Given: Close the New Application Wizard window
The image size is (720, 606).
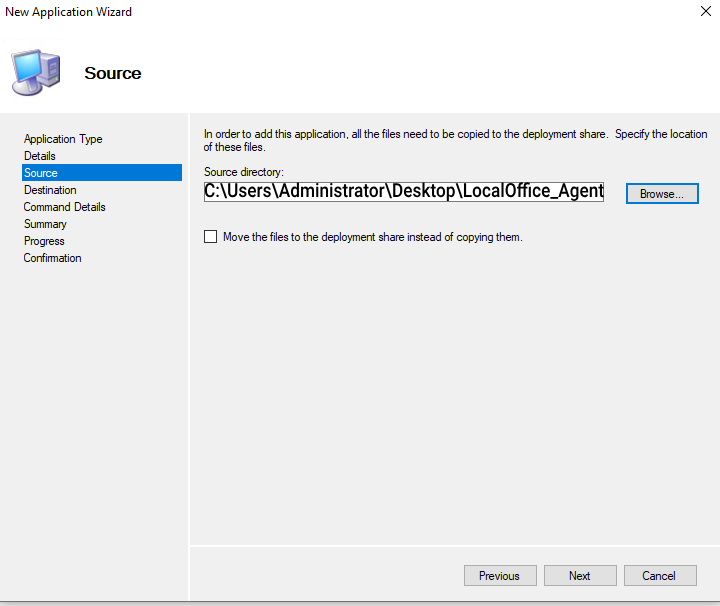Looking at the screenshot, I should 706,11.
